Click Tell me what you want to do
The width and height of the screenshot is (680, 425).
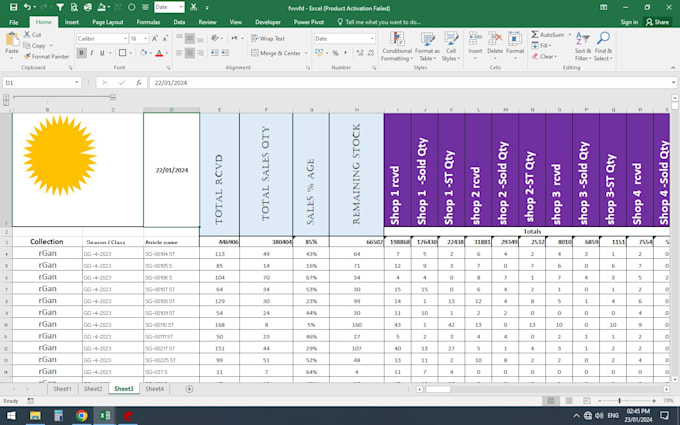pyautogui.click(x=379, y=22)
